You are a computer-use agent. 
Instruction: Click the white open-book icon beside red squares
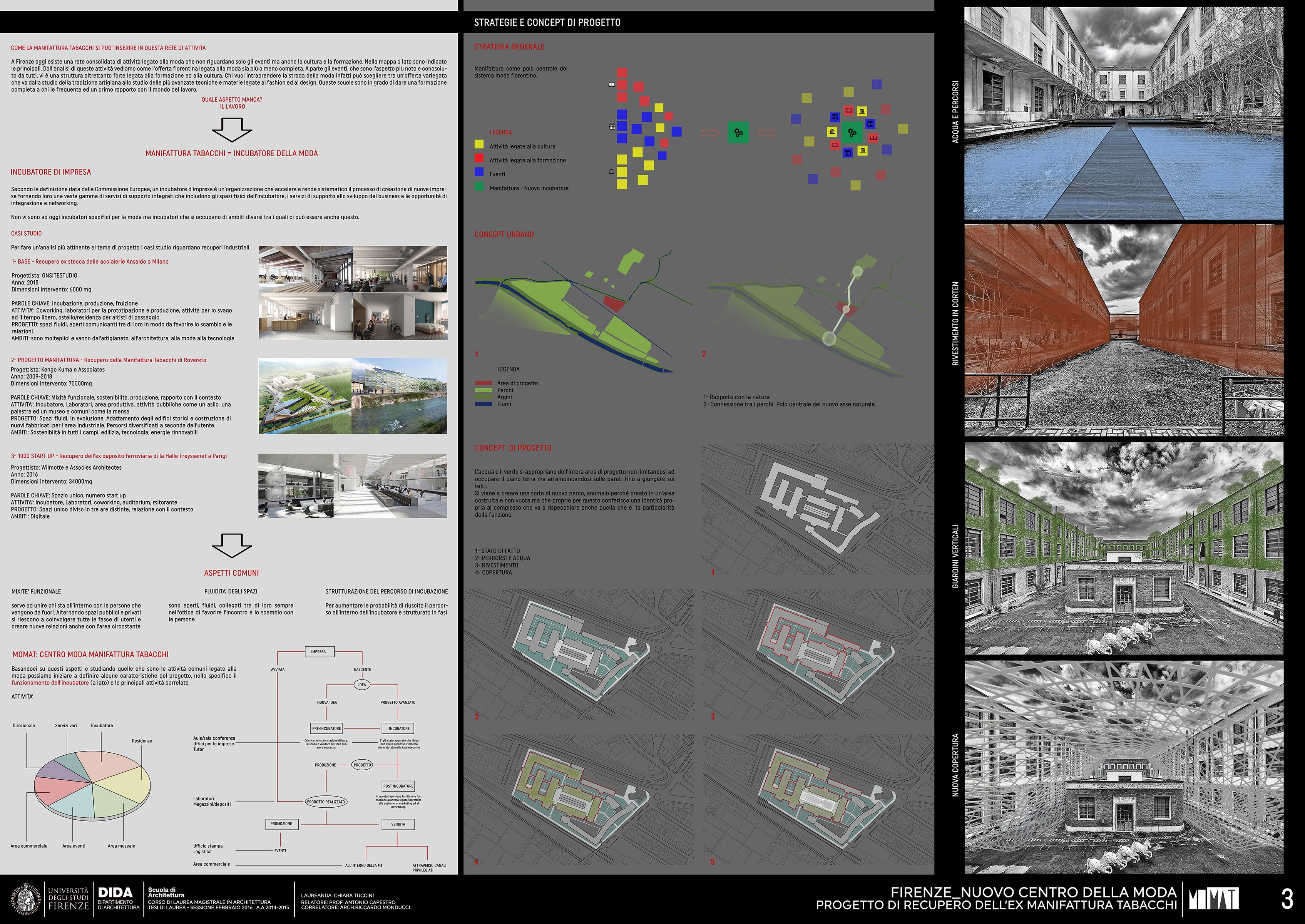point(612,85)
